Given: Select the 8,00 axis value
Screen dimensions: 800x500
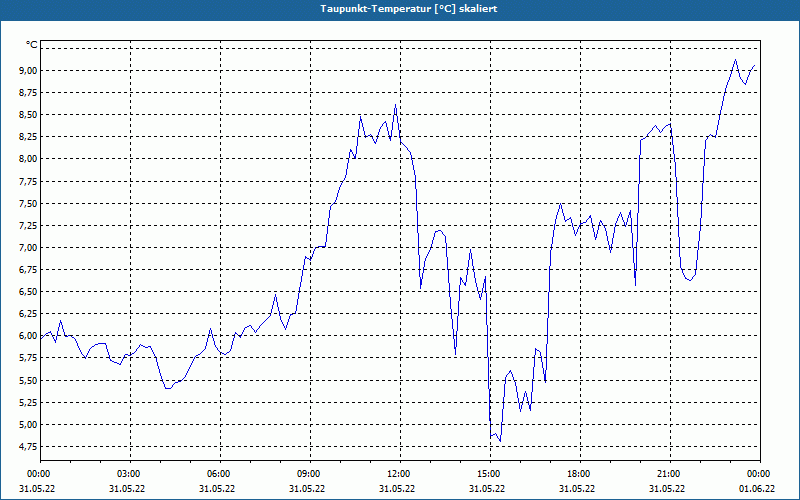Looking at the screenshot, I should tap(29, 159).
